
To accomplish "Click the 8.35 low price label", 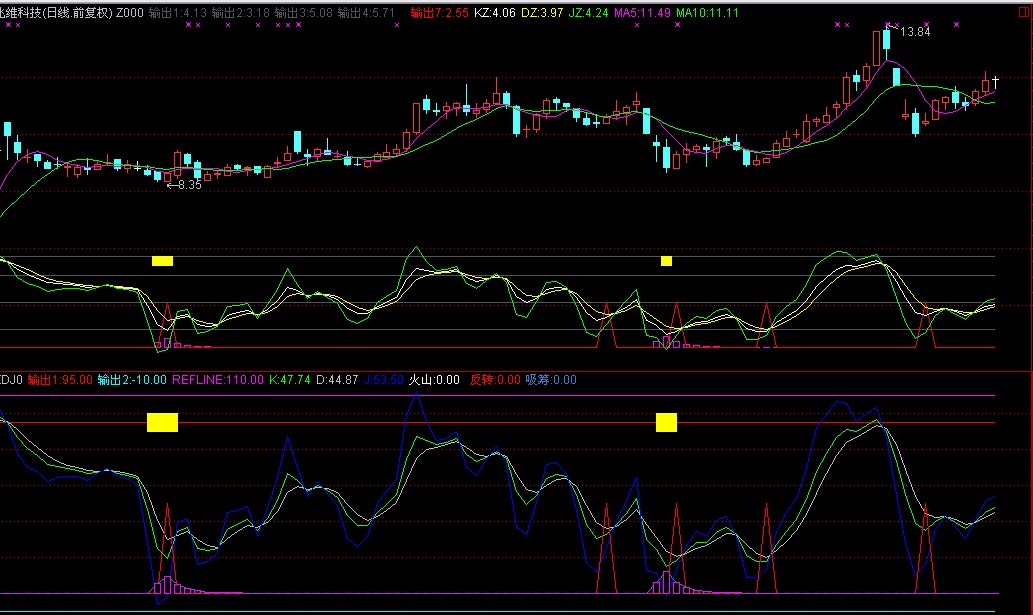I will tap(187, 185).
